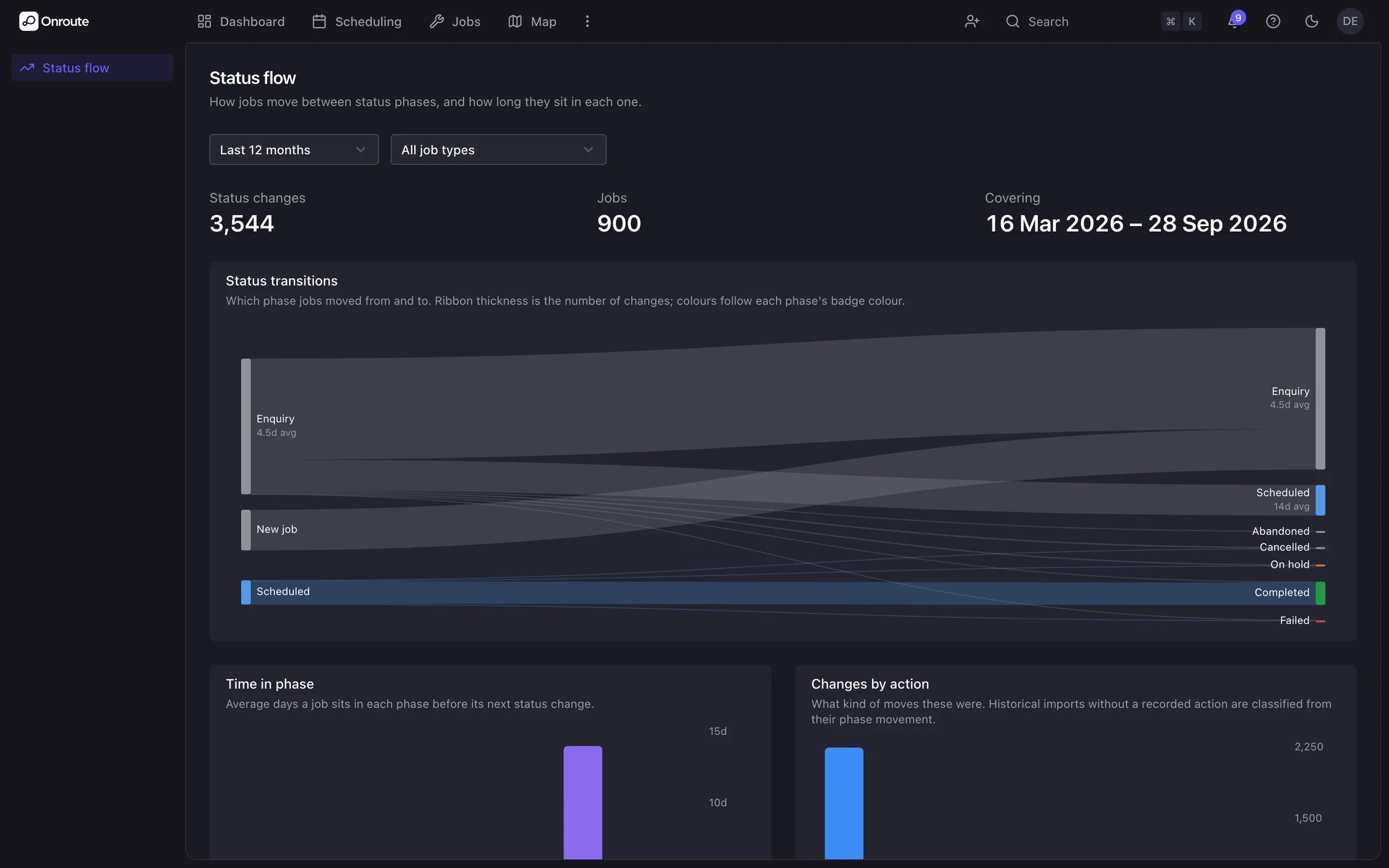This screenshot has height=868, width=1389.
Task: Click the 900 jobs value
Action: [x=619, y=223]
